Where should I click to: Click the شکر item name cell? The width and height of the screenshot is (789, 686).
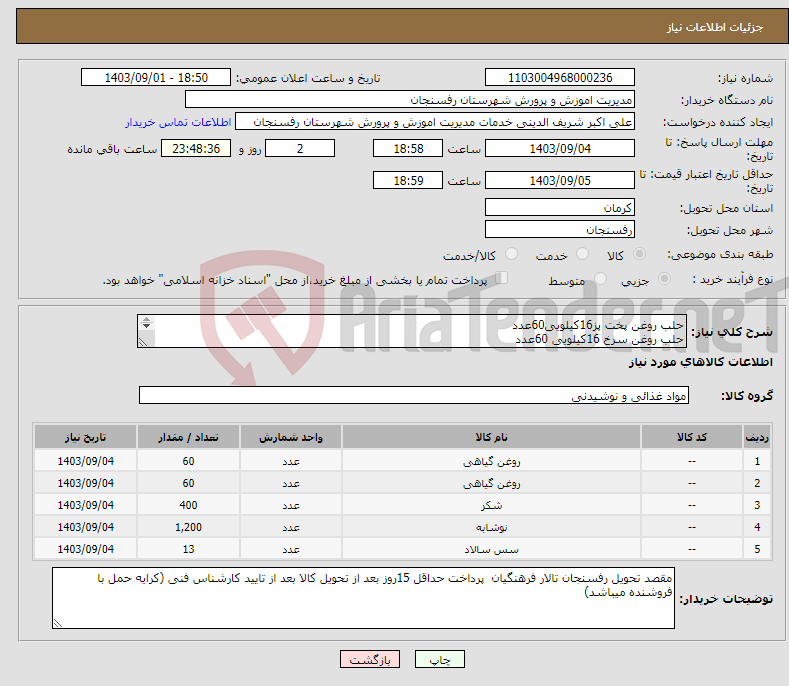(492, 505)
